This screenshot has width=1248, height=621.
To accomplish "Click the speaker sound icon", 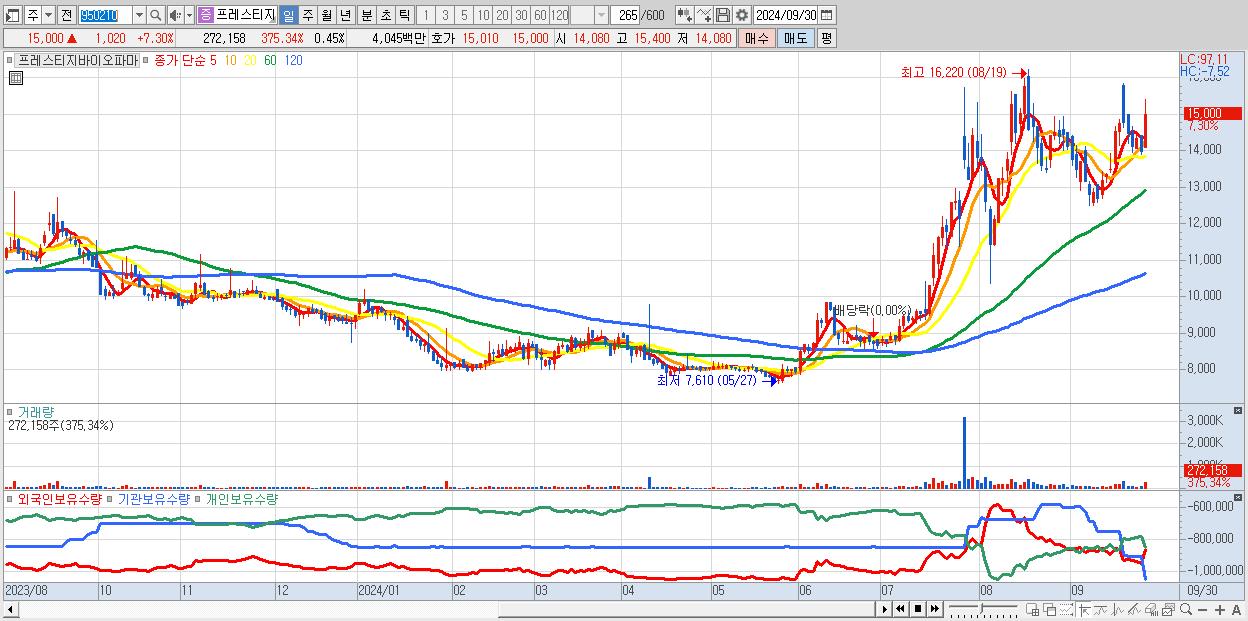I will [x=175, y=15].
